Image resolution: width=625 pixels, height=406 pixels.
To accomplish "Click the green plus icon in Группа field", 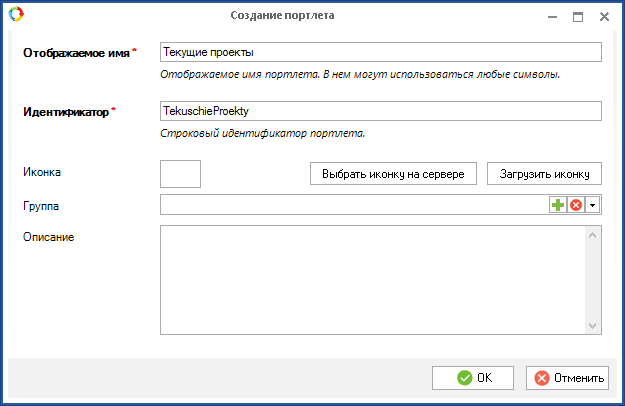I will pyautogui.click(x=558, y=205).
